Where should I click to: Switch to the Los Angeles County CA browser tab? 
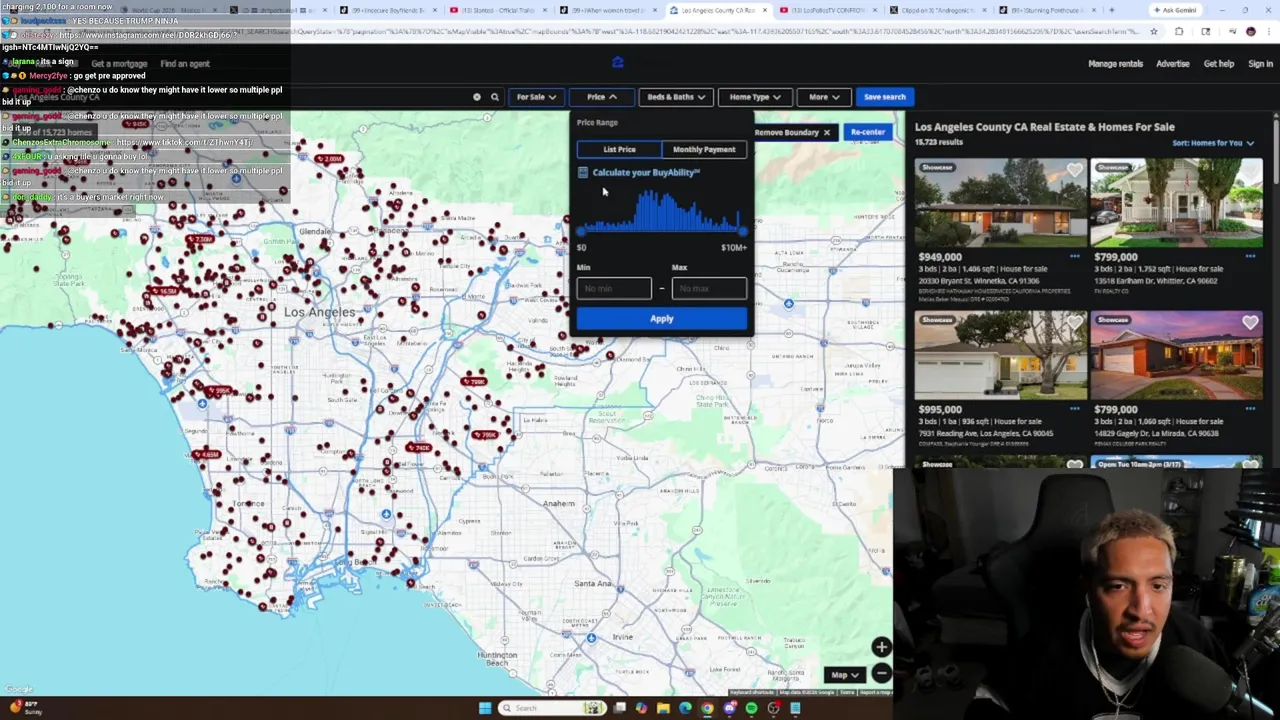coord(716,10)
